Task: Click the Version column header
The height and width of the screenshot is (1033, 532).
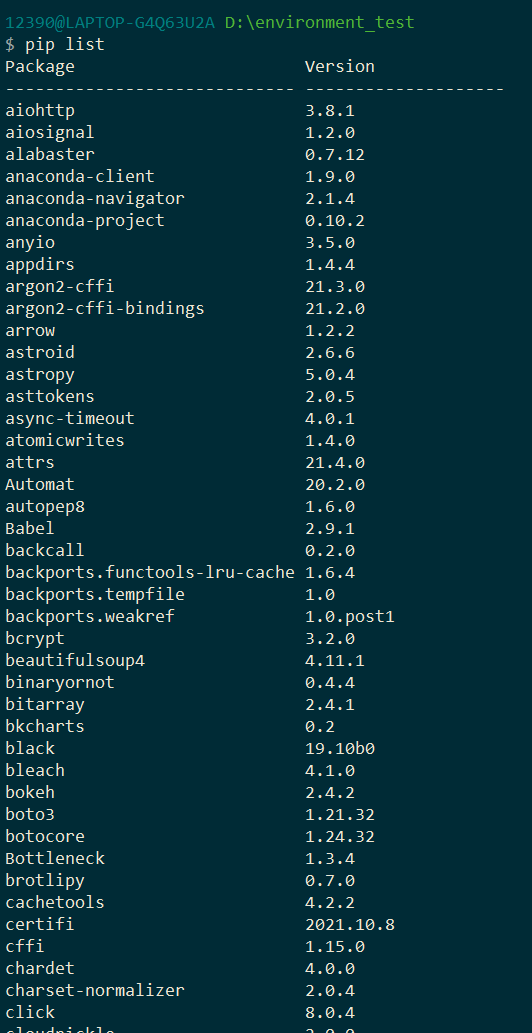Action: (x=340, y=67)
